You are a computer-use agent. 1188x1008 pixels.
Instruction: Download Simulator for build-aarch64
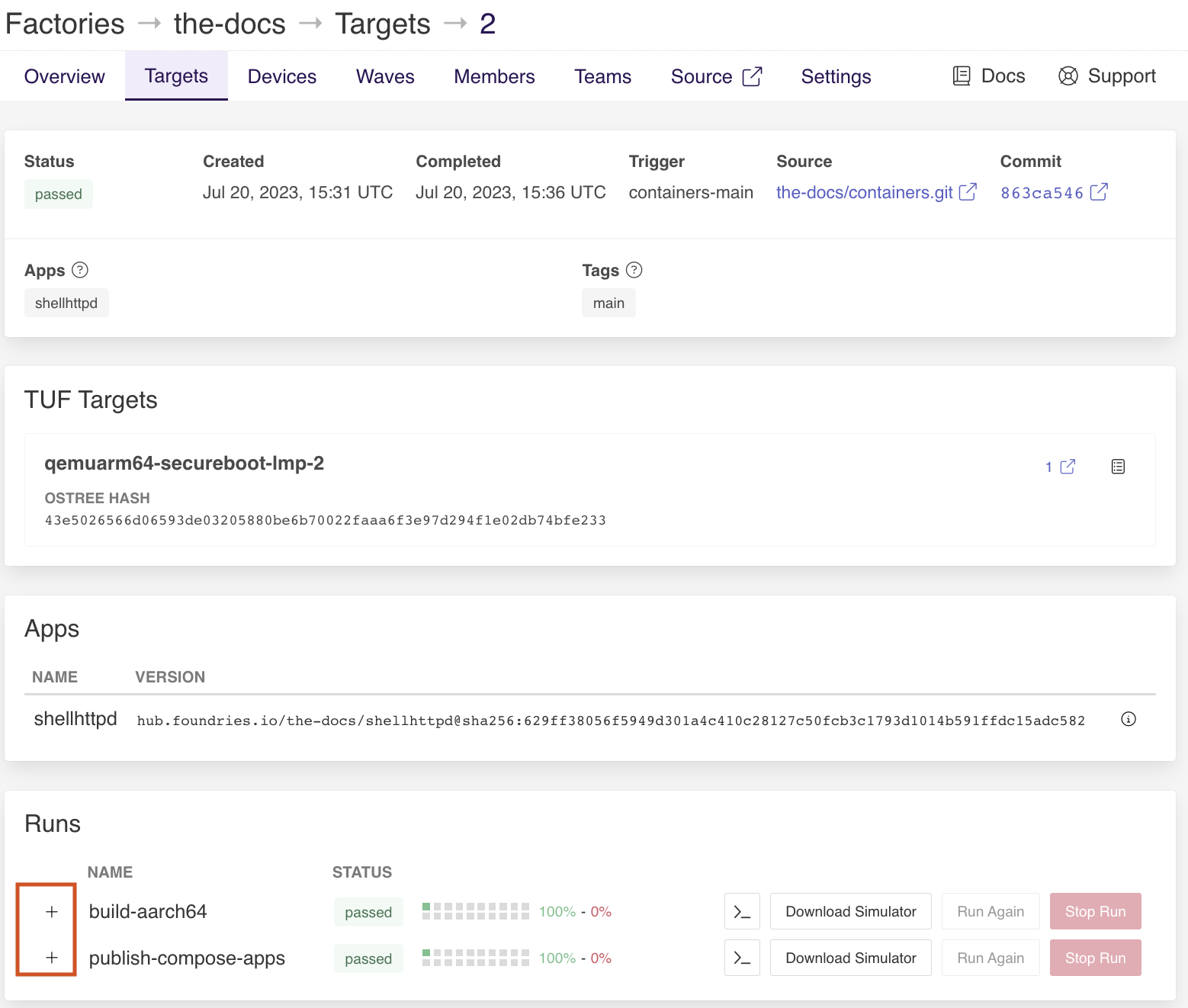coord(850,911)
